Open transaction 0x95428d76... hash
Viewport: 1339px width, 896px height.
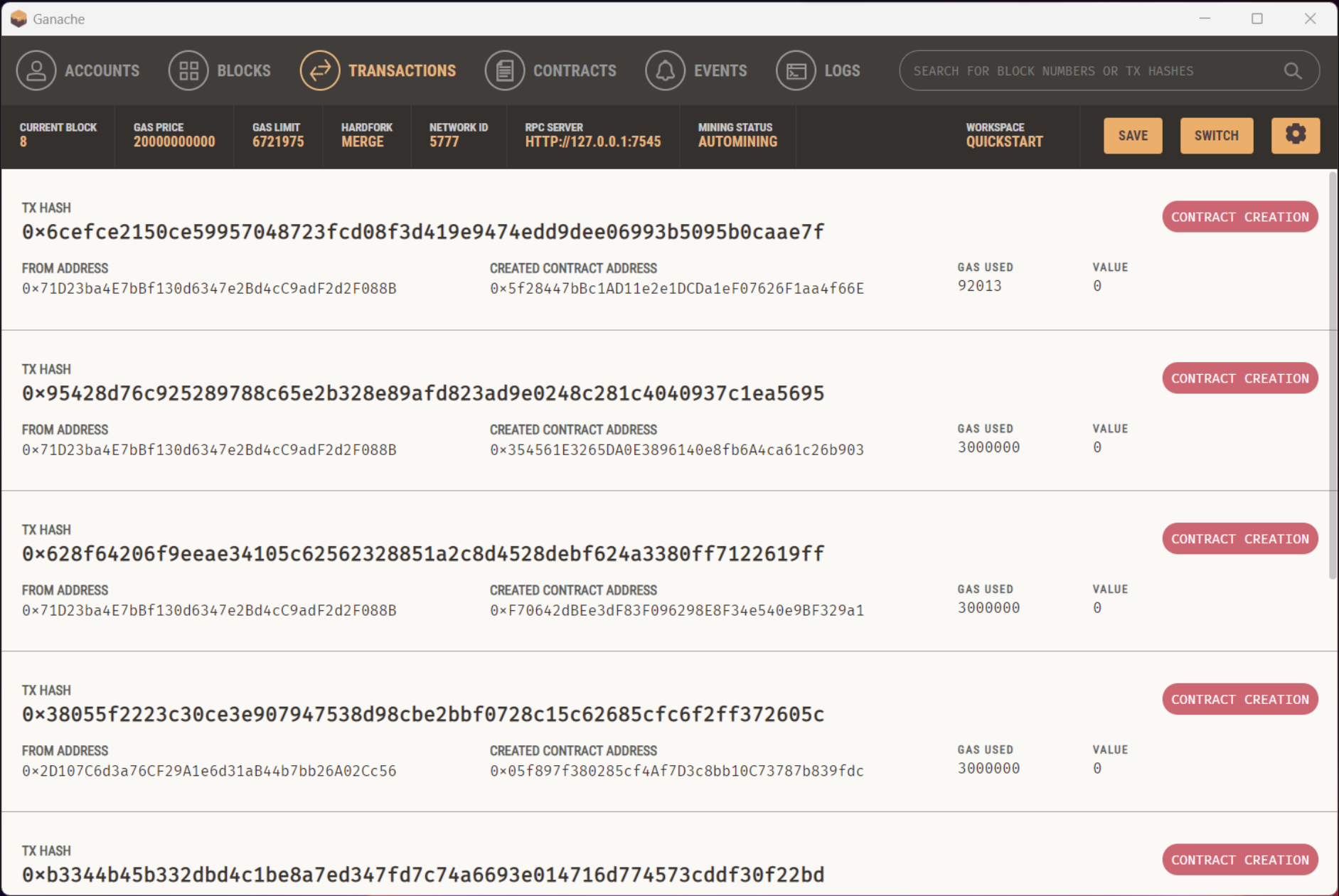point(423,393)
